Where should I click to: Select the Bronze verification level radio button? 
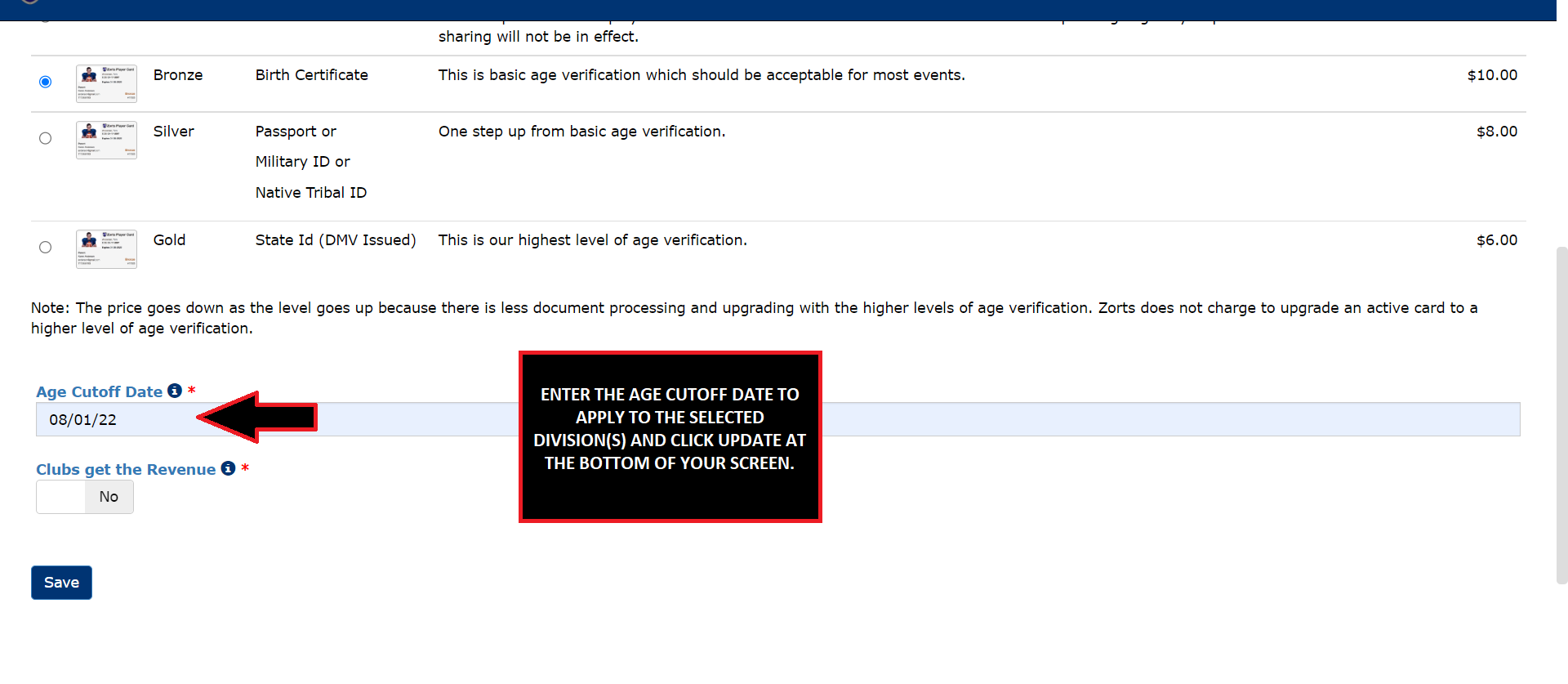(x=46, y=82)
